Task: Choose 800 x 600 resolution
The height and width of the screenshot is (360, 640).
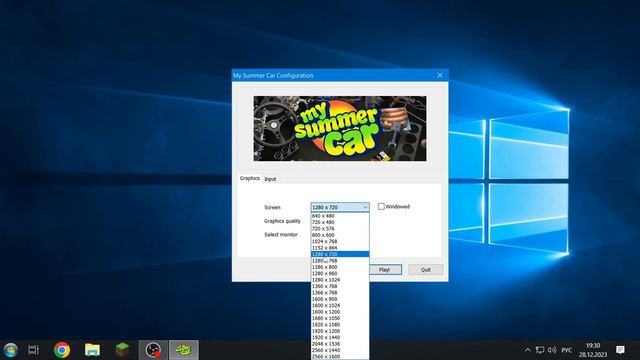Action: pyautogui.click(x=340, y=235)
